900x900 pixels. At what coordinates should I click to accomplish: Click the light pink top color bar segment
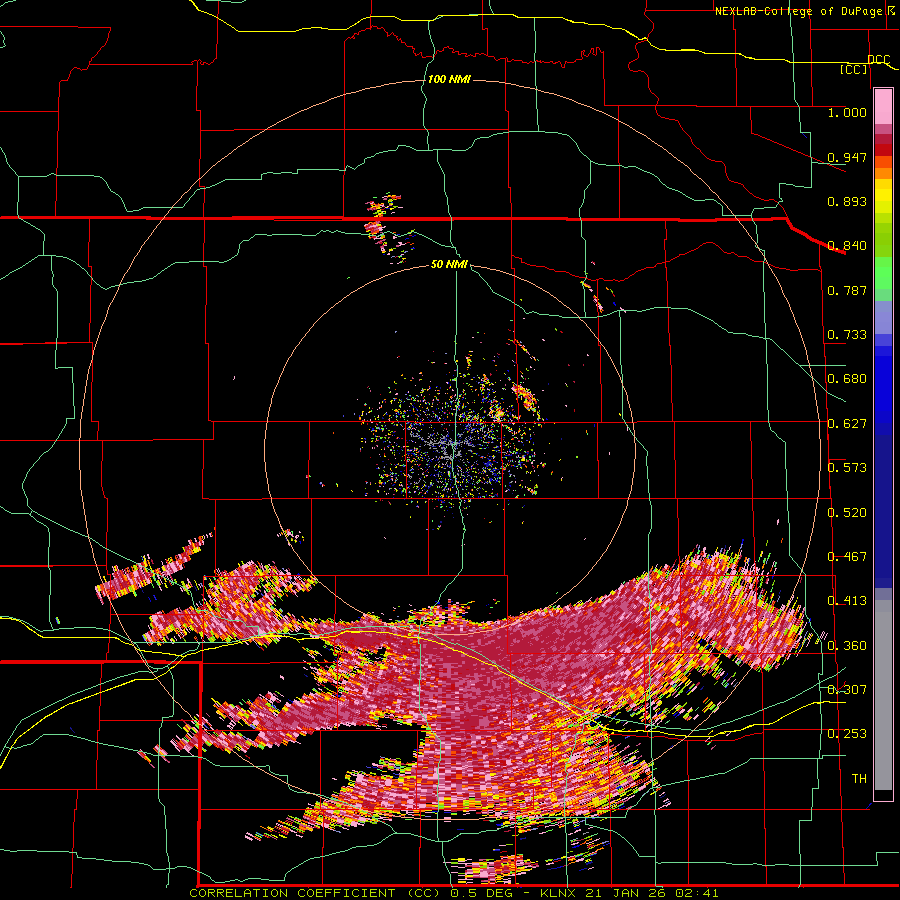point(883,106)
